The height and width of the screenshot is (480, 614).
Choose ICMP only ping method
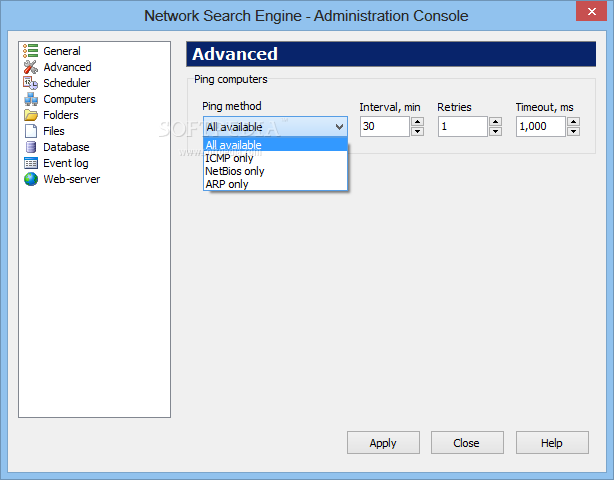pyautogui.click(x=275, y=158)
